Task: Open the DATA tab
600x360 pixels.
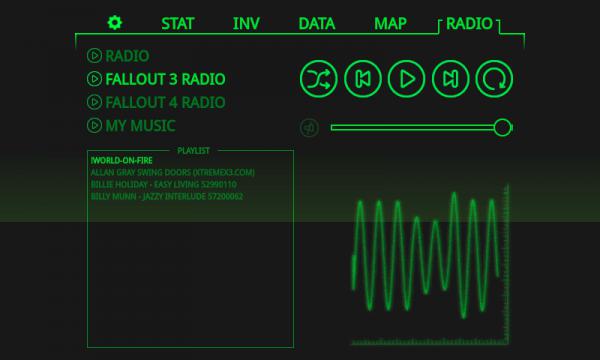Action: coord(316,24)
